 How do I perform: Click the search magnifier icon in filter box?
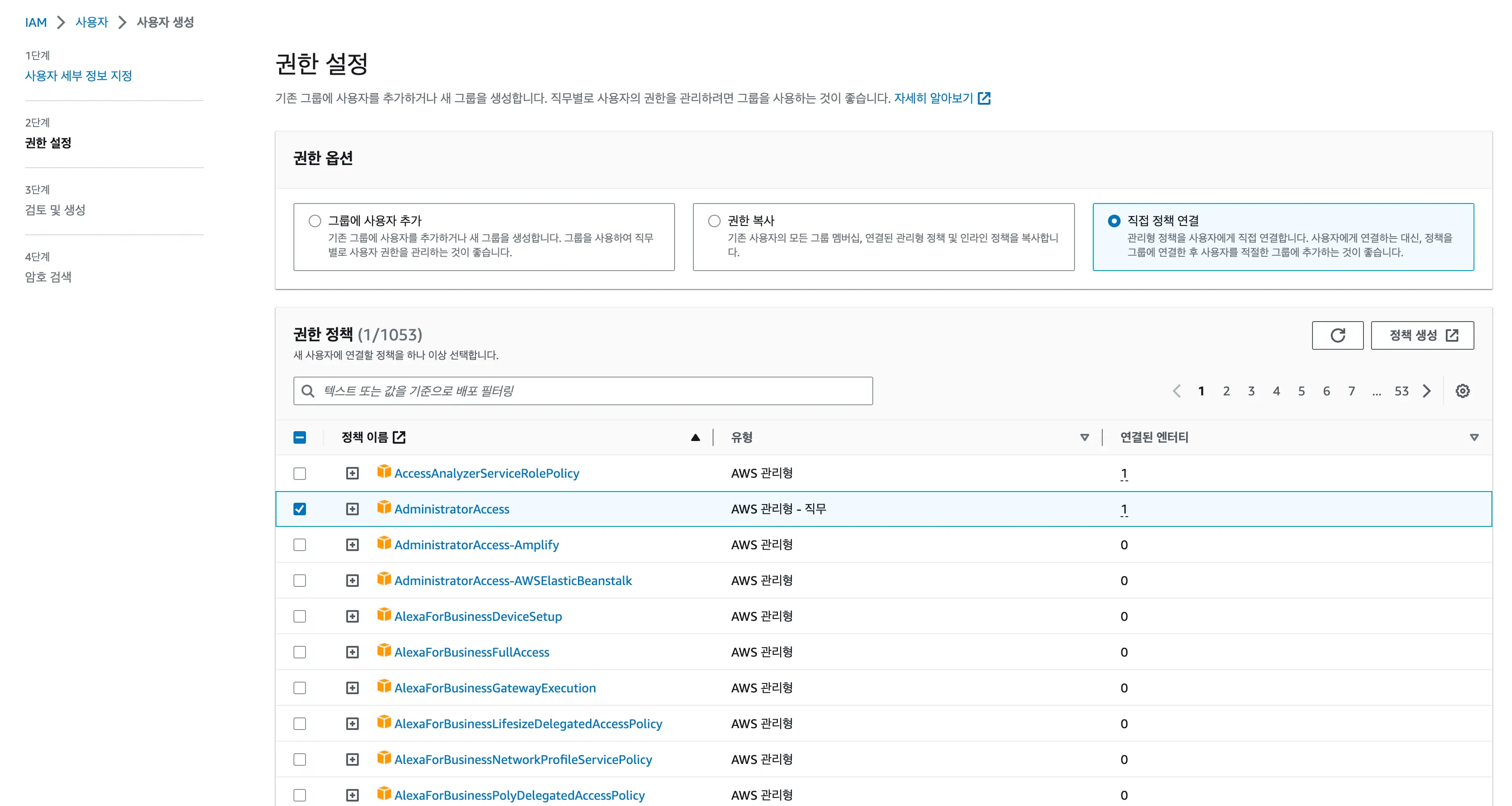pos(308,391)
